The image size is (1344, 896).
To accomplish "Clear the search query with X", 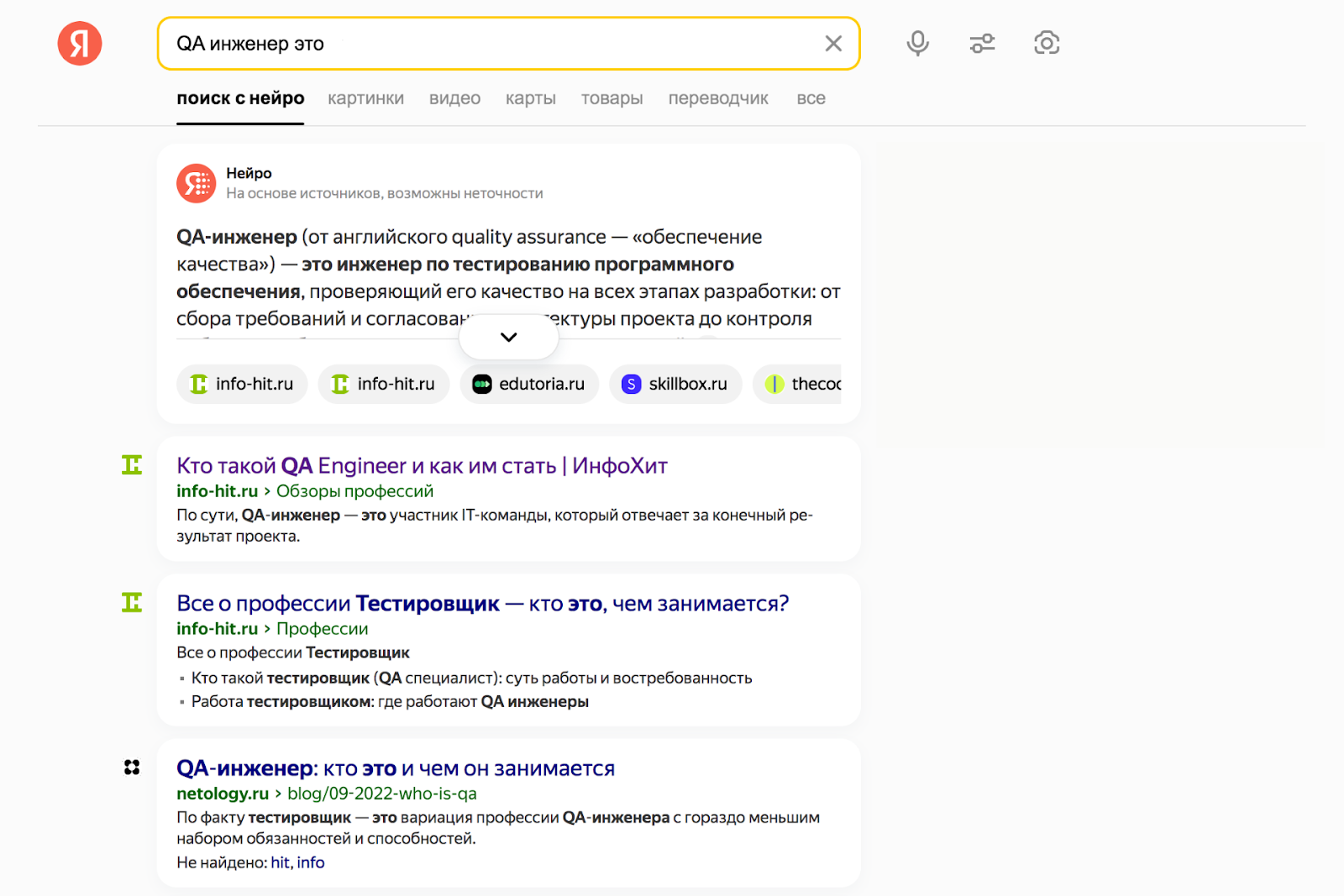I will [833, 44].
